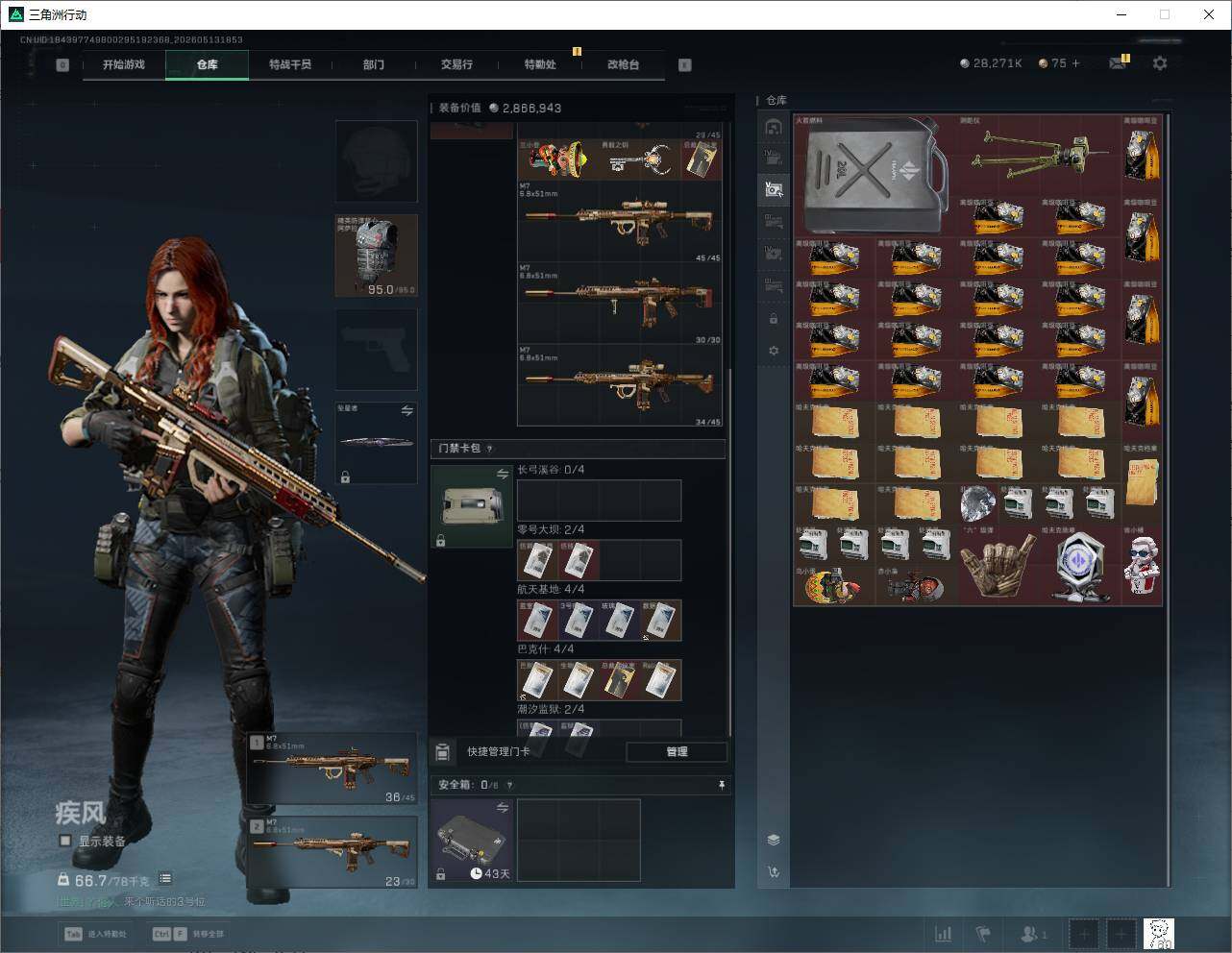1232x953 pixels.
Task: Open the 交易行 tab
Action: coord(456,64)
